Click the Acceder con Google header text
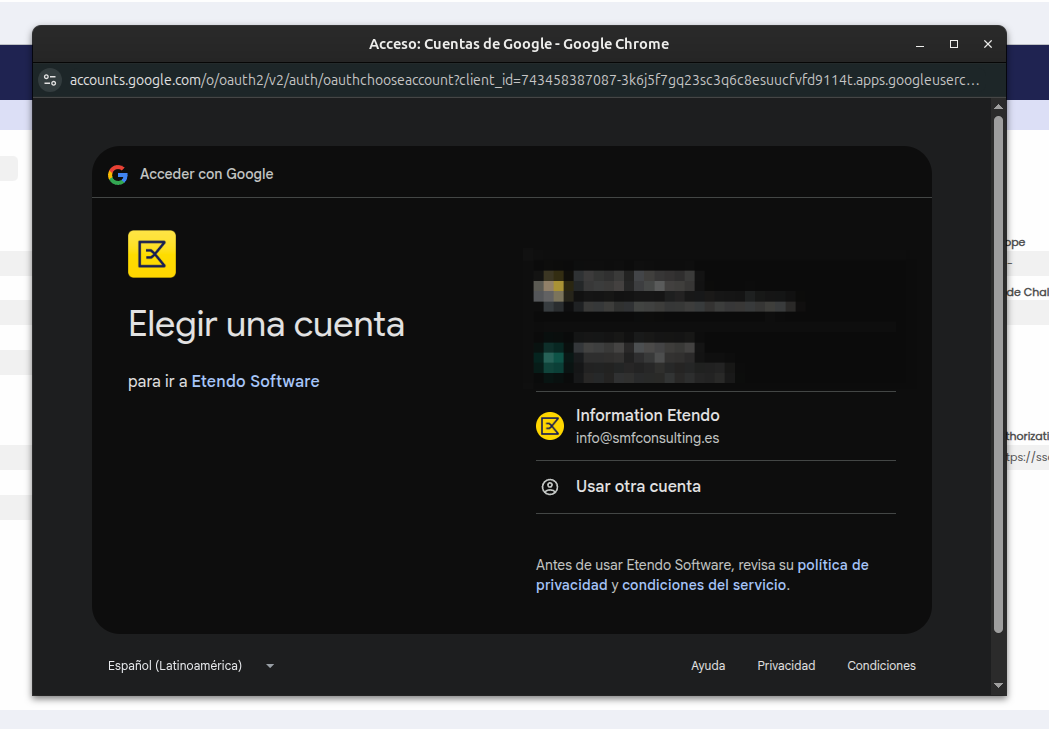Viewport: 1049px width, 729px height. (x=207, y=174)
